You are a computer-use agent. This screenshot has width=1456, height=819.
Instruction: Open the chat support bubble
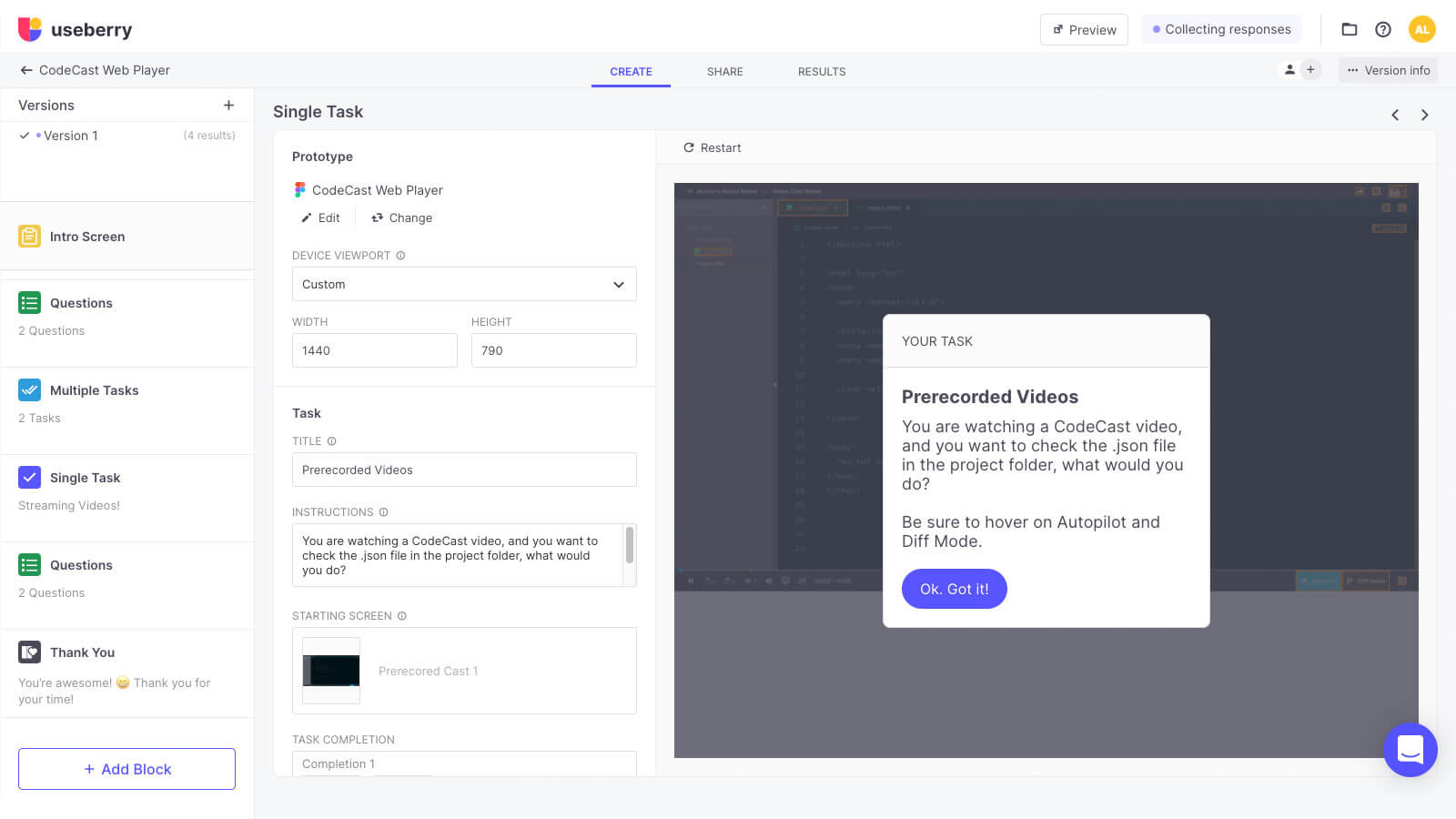(1410, 750)
